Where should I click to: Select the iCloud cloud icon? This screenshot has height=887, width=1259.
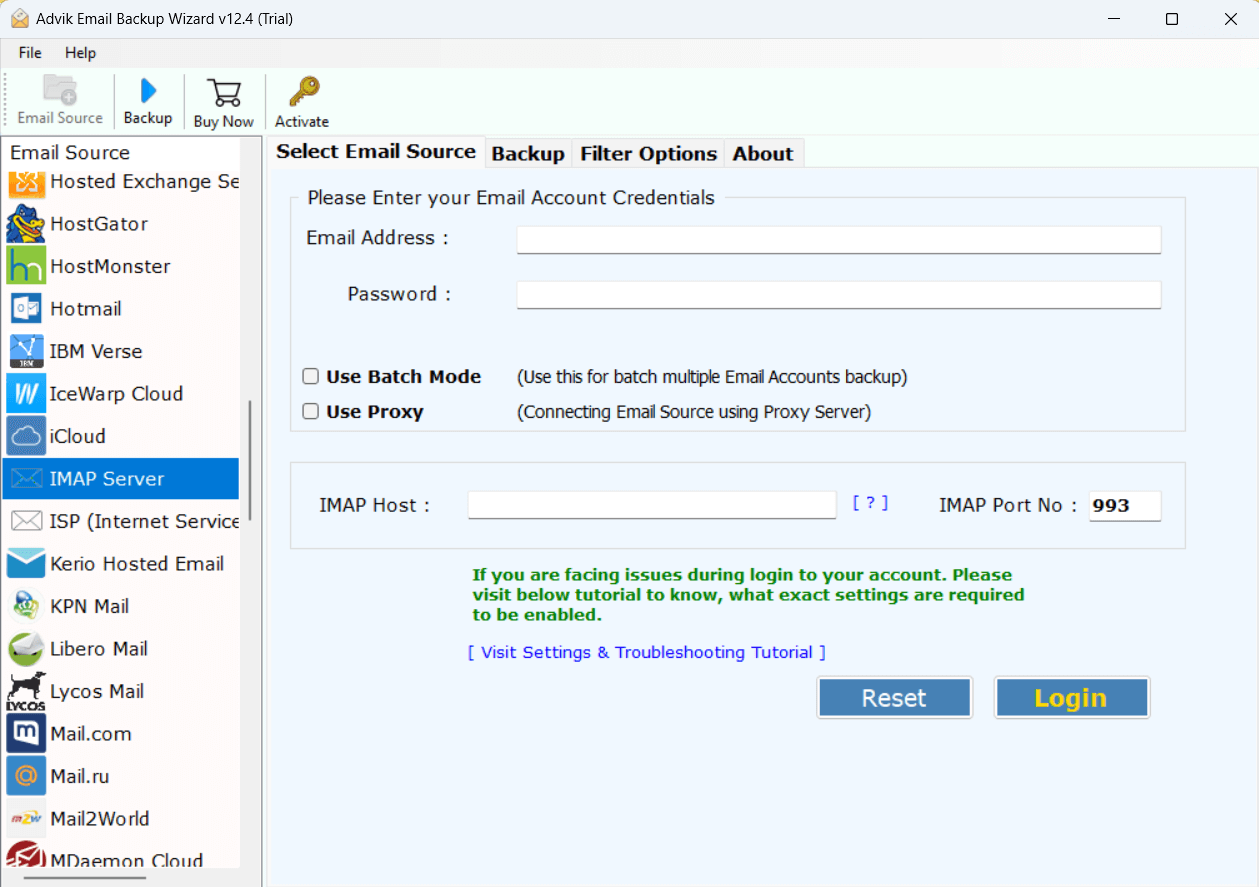point(26,436)
